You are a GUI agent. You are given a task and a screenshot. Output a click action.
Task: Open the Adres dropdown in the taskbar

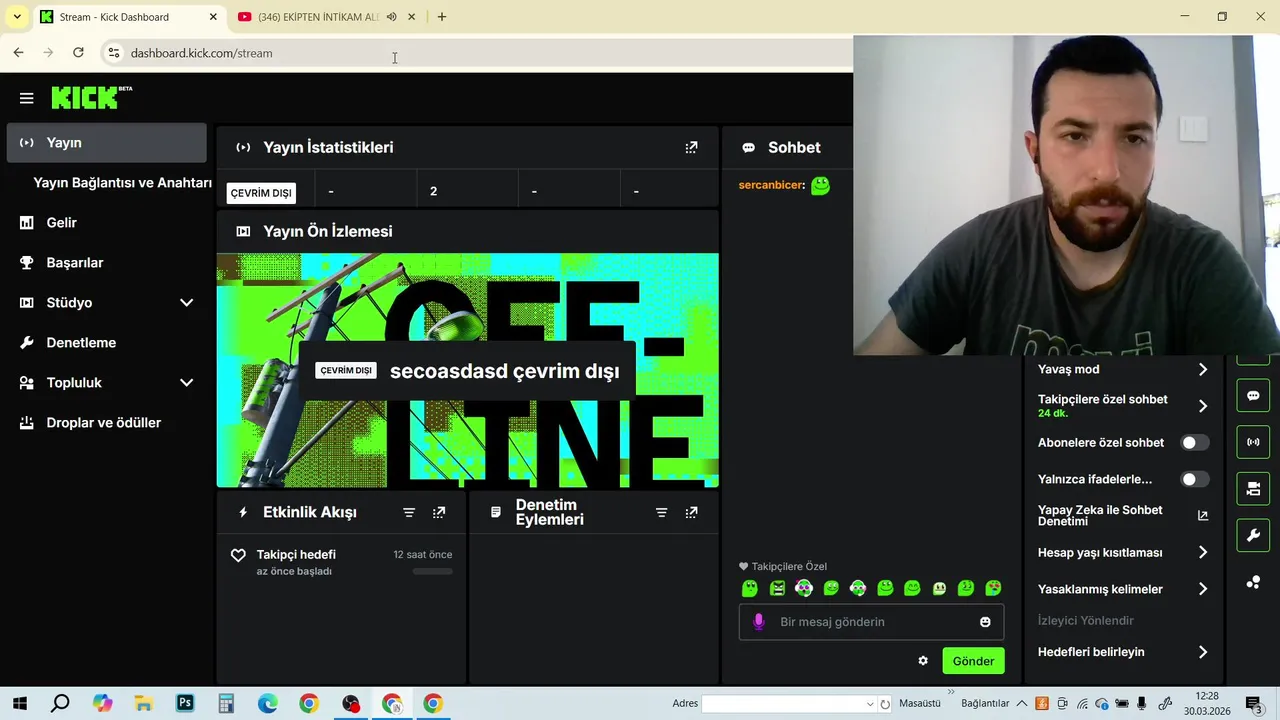870,703
